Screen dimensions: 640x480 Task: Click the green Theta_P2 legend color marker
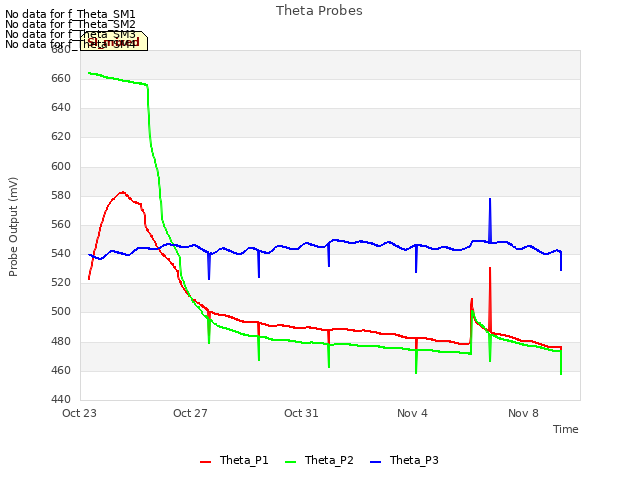click(x=290, y=462)
